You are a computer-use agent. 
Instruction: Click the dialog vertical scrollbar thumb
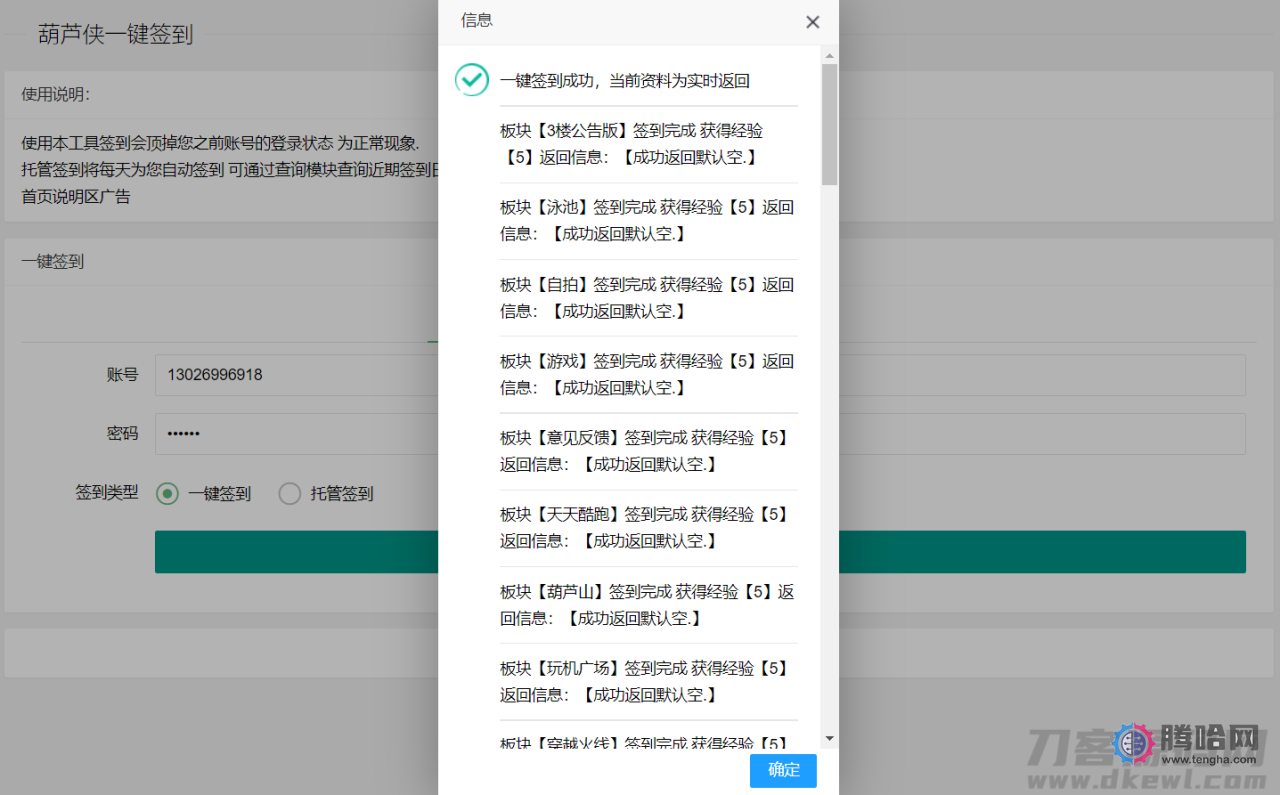829,124
